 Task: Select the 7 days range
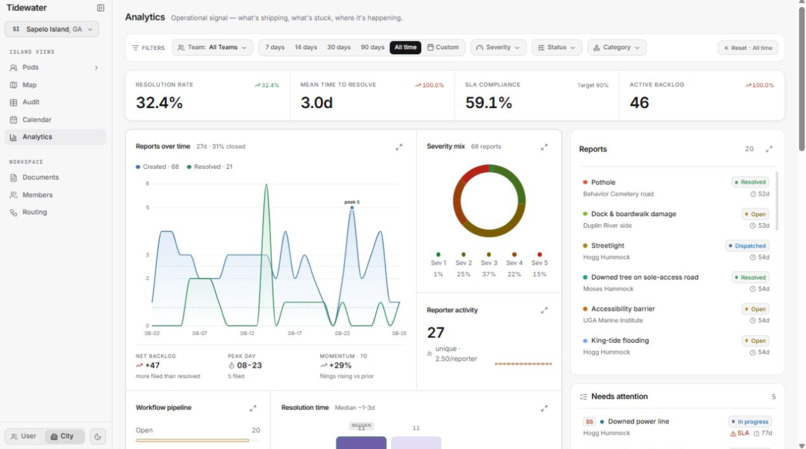pos(274,47)
